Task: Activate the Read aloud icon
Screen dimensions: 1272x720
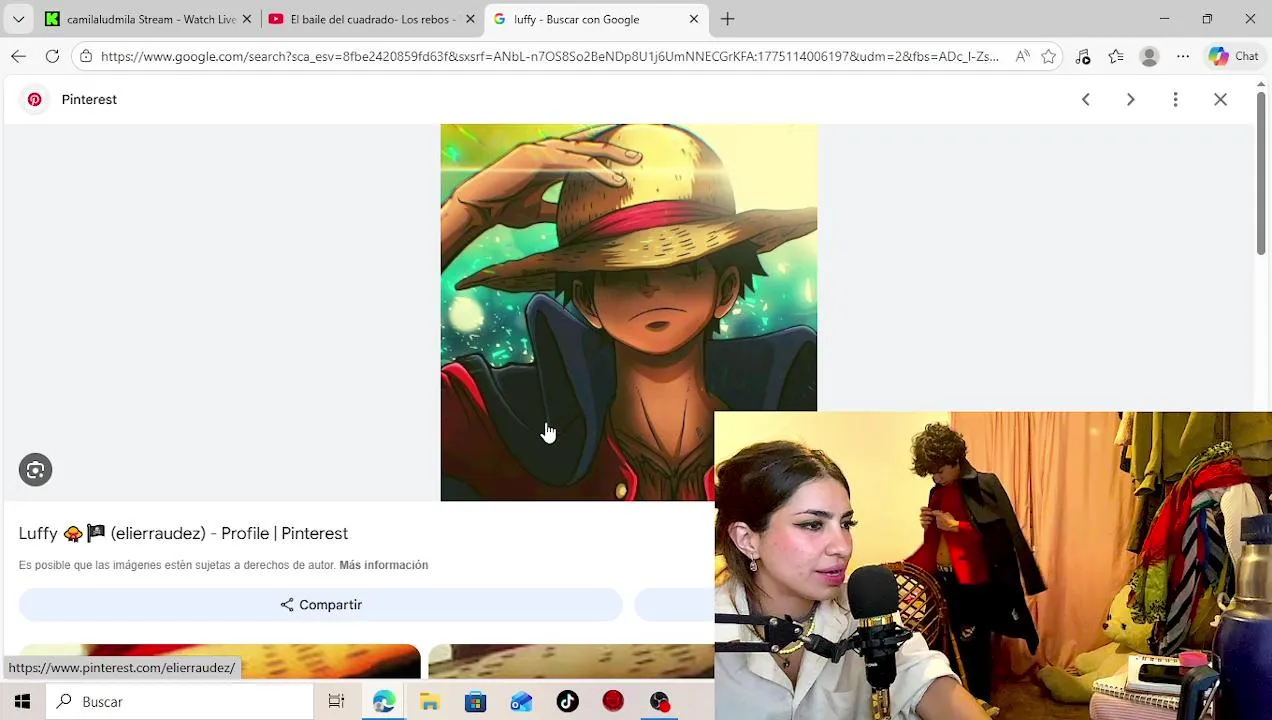Action: [x=1022, y=57]
